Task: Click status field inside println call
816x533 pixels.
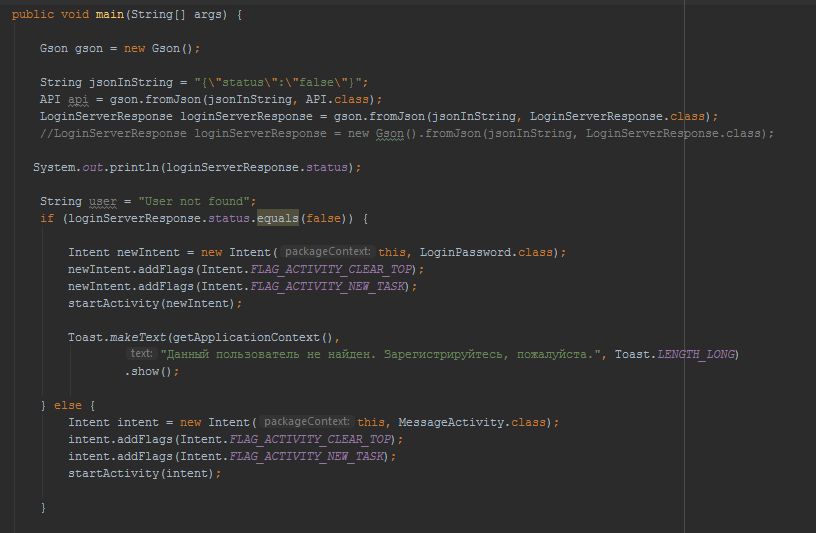Action: pos(326,167)
